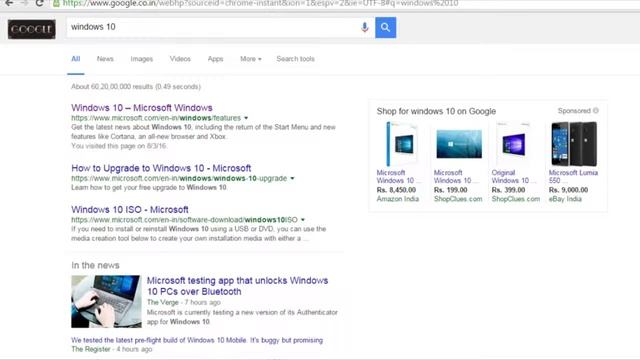Click the results count text

[136, 87]
